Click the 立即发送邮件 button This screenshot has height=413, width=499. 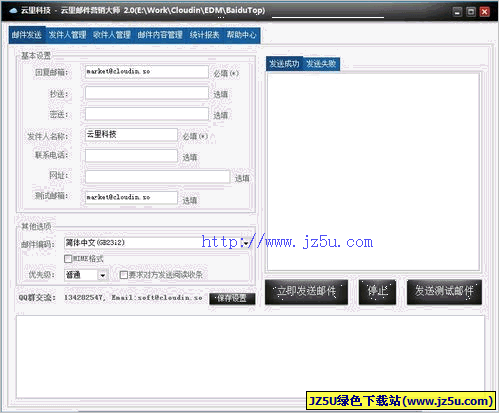[x=306, y=292]
